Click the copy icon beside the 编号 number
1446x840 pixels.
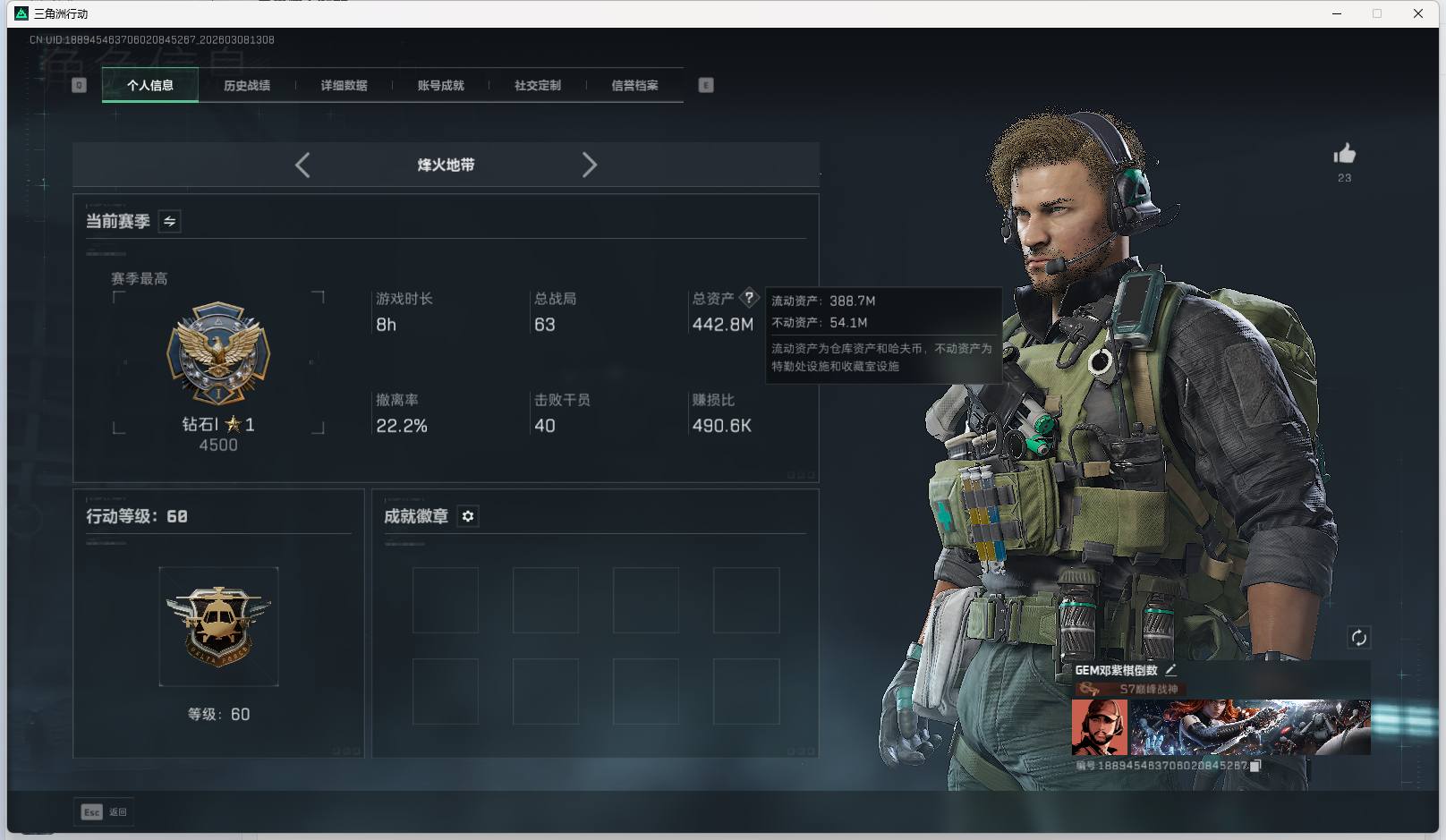1255,767
